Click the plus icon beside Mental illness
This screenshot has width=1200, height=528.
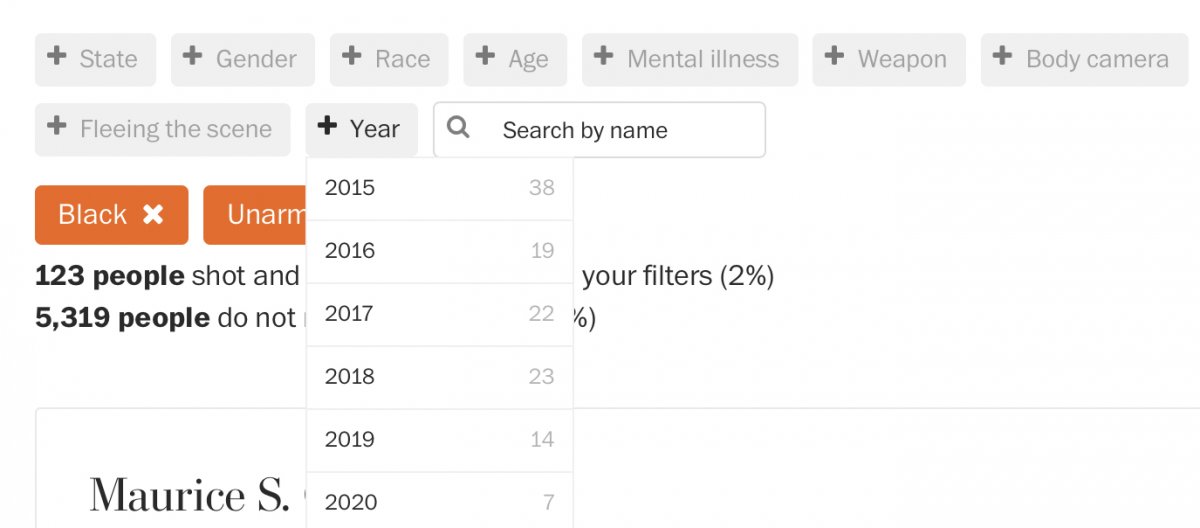pyautogui.click(x=604, y=57)
